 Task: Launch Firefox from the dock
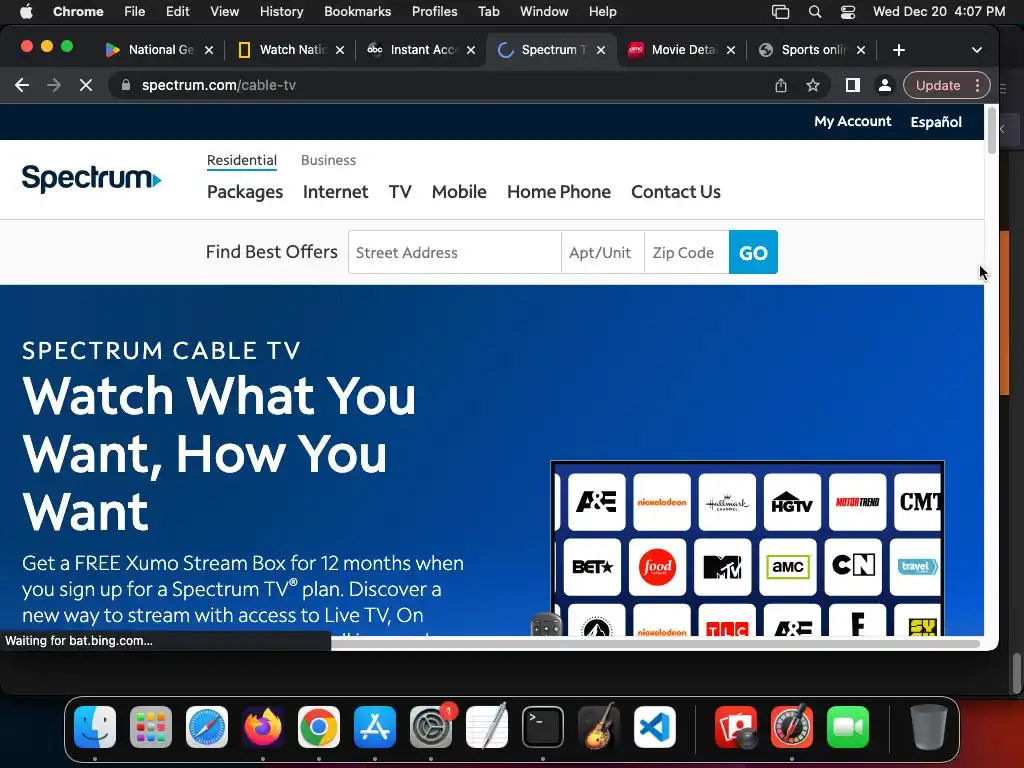point(263,727)
